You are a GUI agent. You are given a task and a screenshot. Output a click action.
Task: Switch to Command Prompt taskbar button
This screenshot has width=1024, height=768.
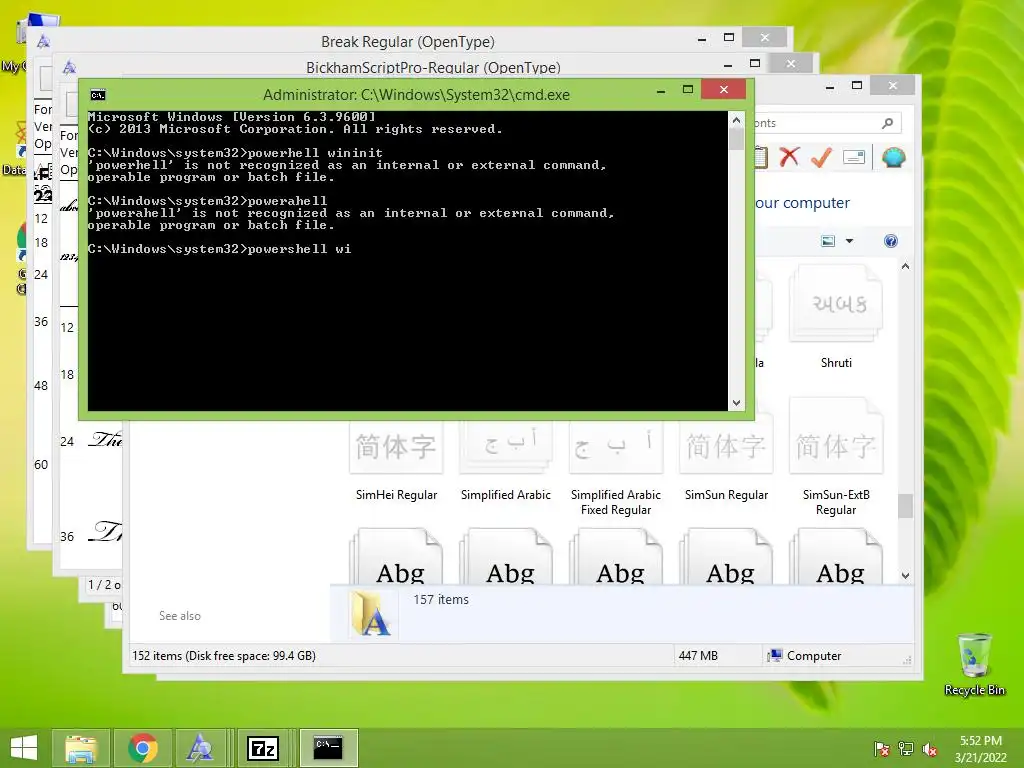coord(328,748)
